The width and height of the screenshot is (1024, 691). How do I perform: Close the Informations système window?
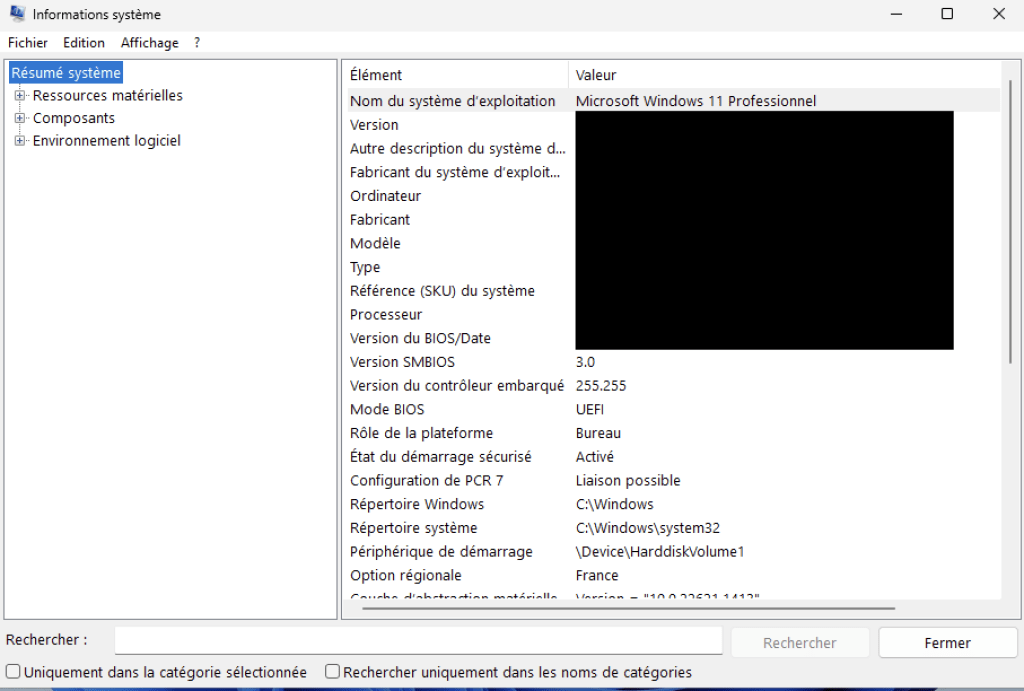click(999, 14)
